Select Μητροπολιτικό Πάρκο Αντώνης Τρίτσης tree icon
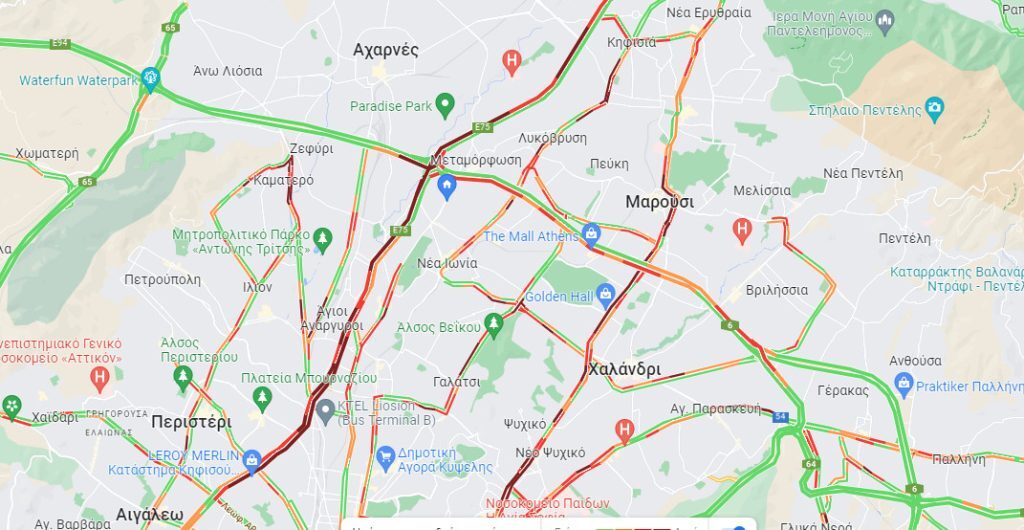Viewport: 1024px width, 530px height. point(322,240)
